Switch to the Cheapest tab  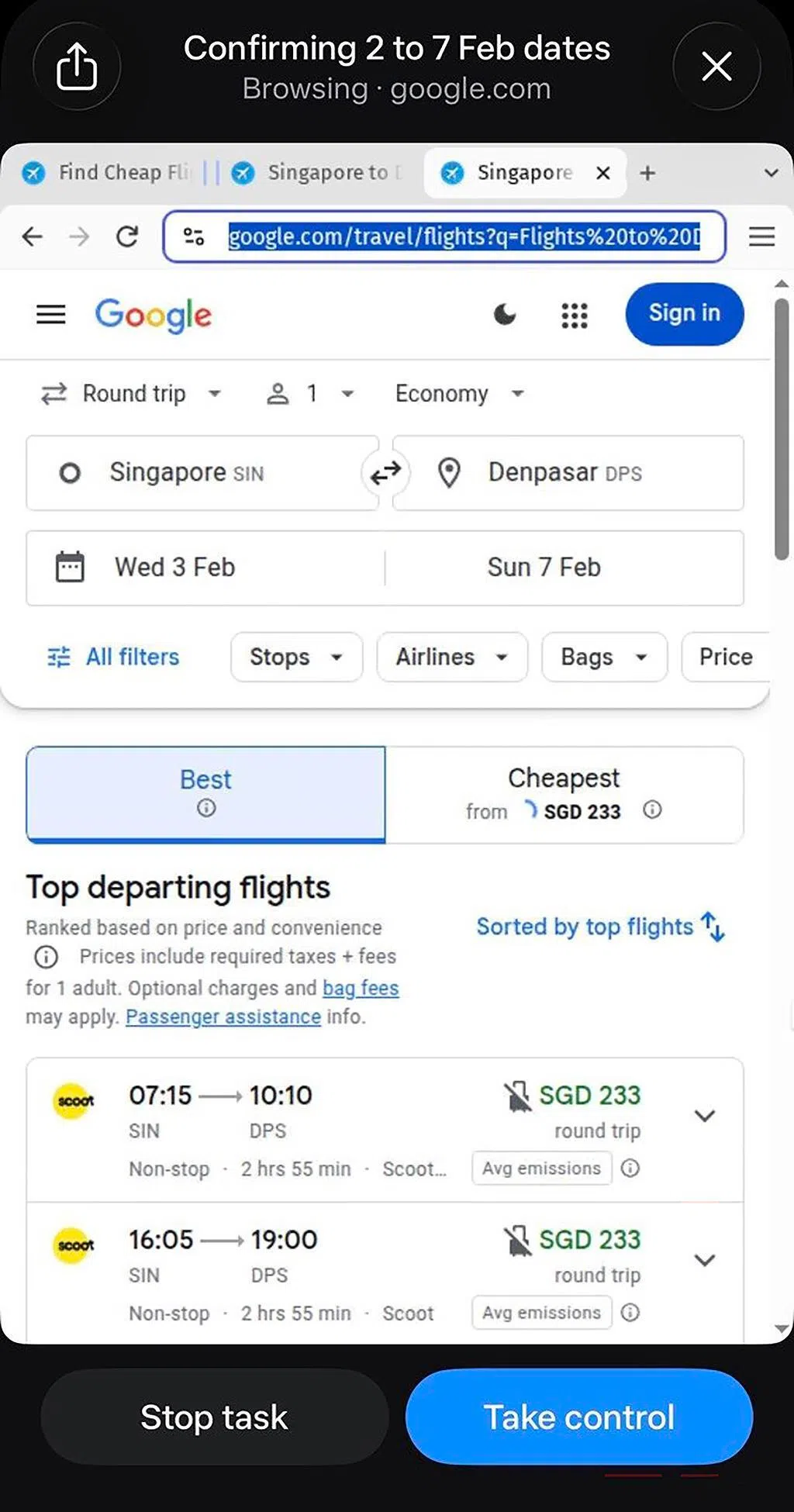point(564,794)
